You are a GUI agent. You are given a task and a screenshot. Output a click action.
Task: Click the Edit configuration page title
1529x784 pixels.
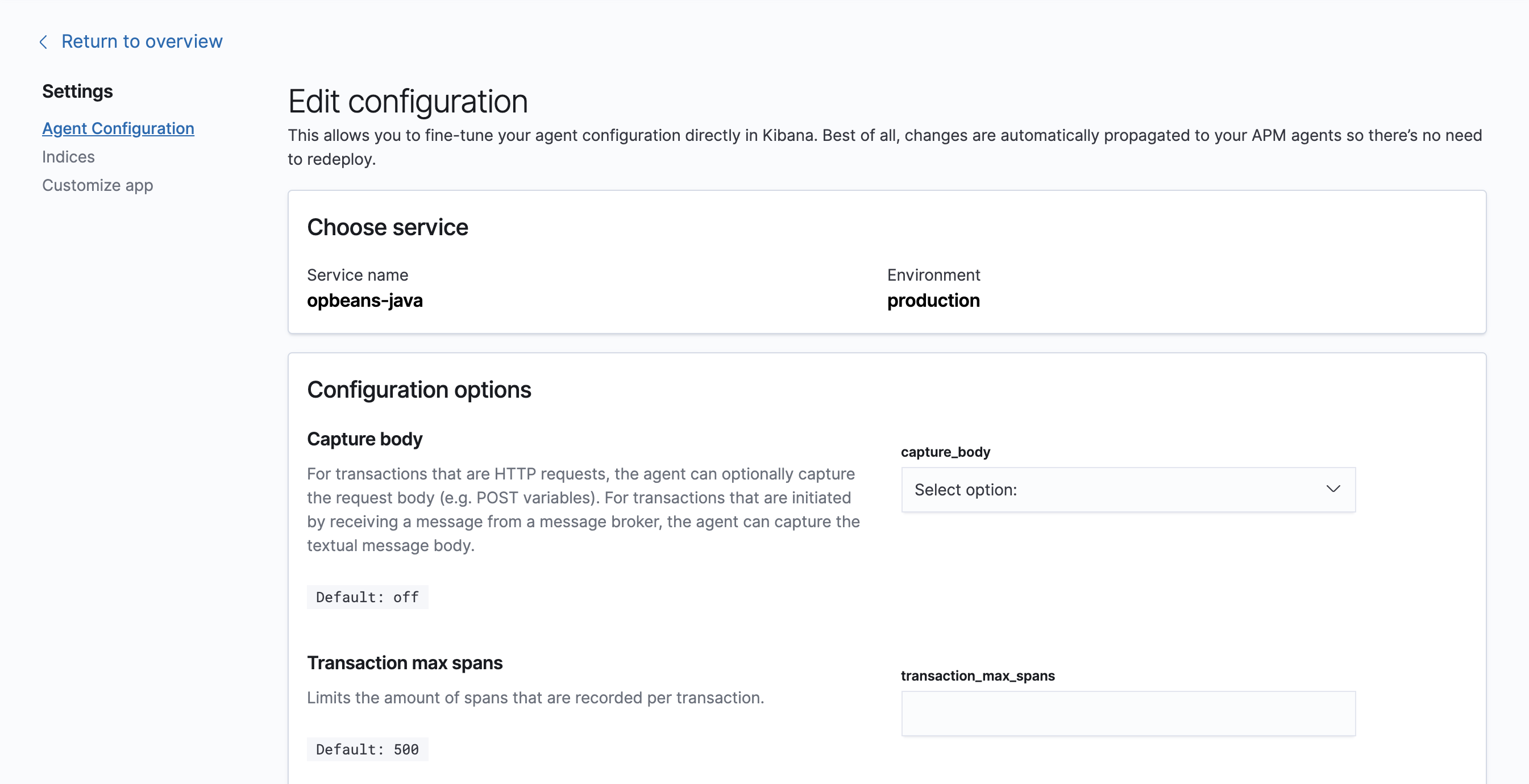(x=408, y=101)
